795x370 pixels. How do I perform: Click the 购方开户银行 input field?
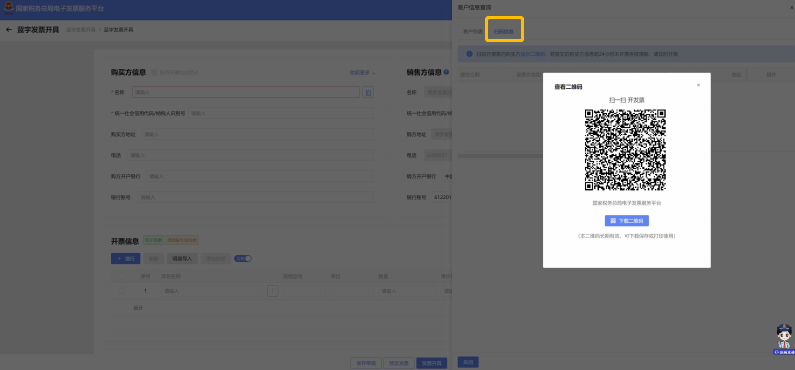point(260,176)
